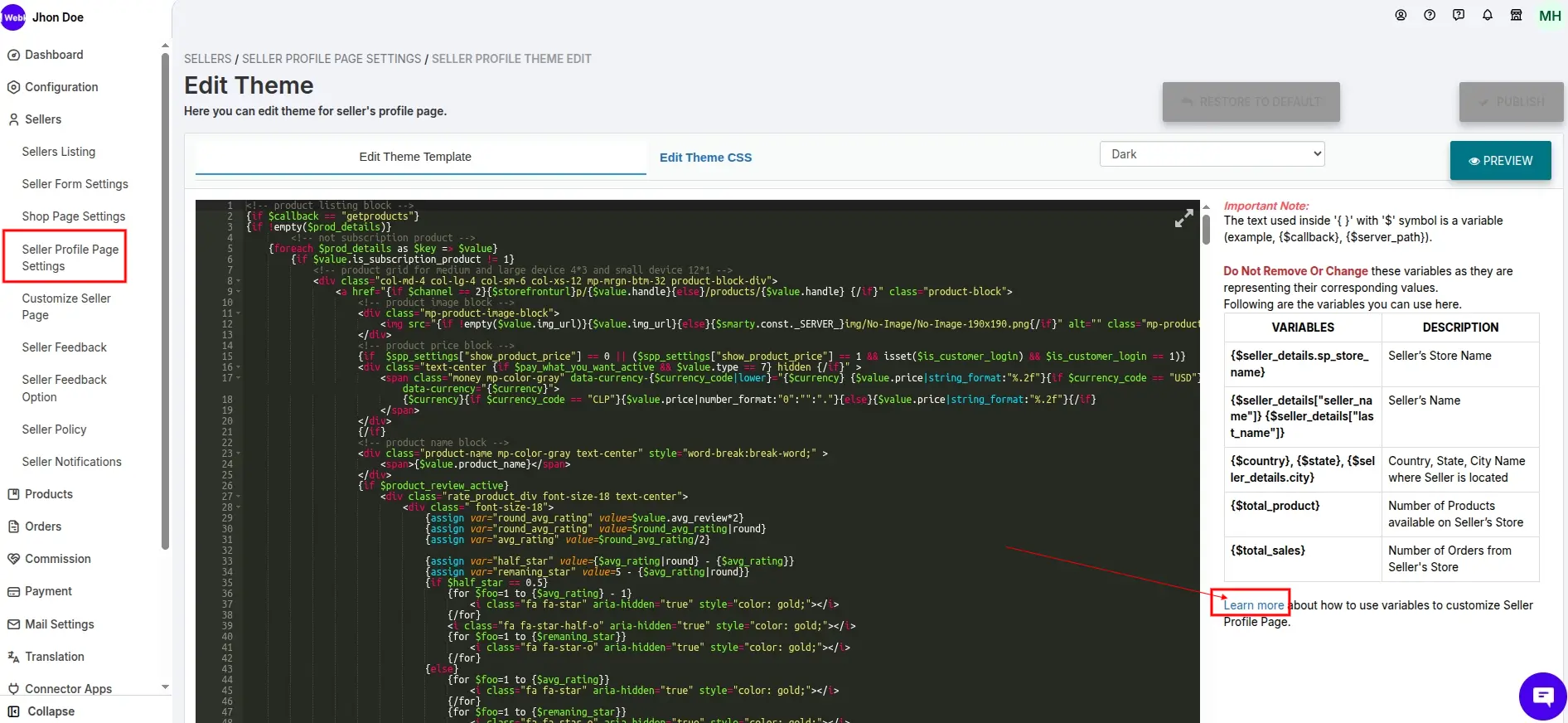Go to Sellers breadcrumb link
The width and height of the screenshot is (1568, 723).
click(x=207, y=59)
